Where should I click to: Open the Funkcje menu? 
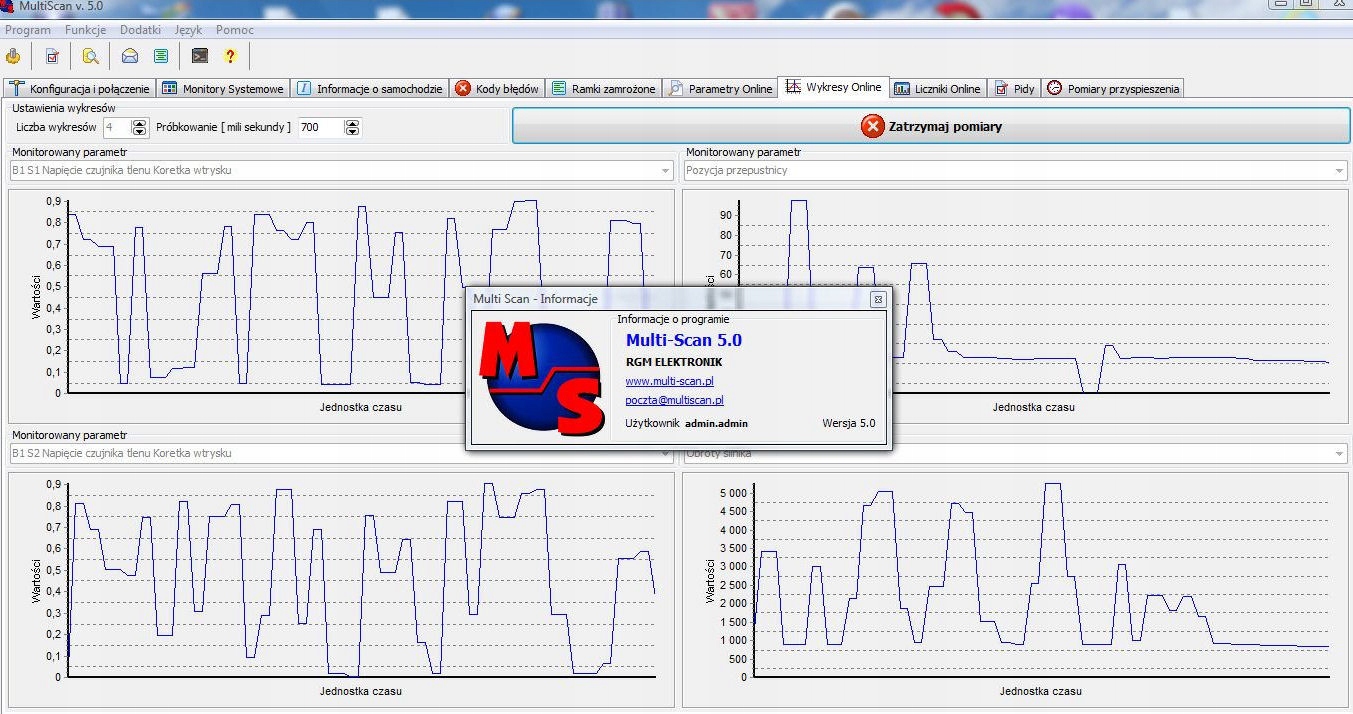click(85, 30)
